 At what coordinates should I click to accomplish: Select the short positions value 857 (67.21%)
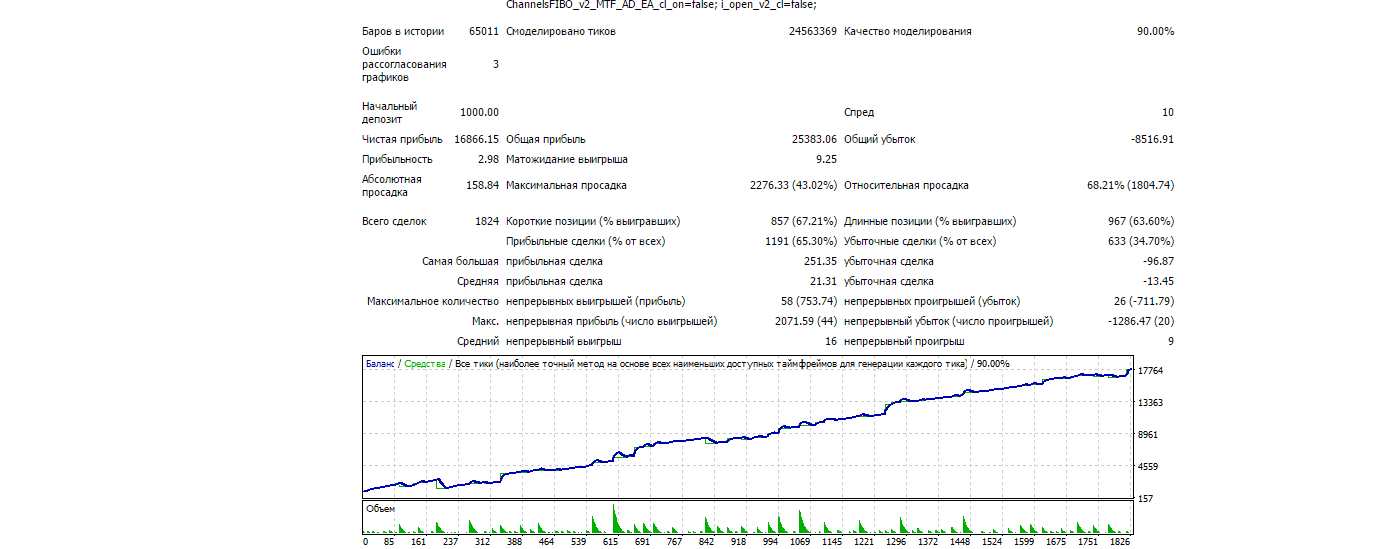click(x=804, y=221)
